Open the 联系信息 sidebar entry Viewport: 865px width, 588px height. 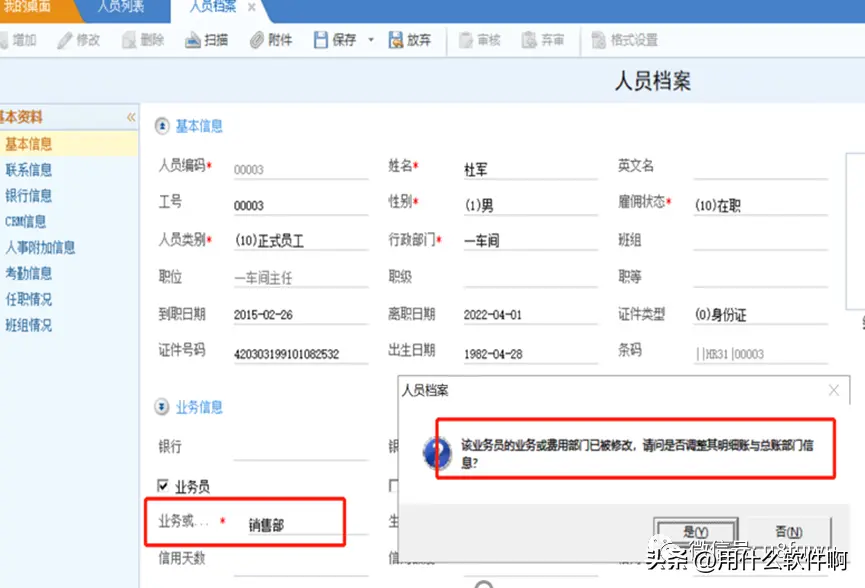pyautogui.click(x=30, y=169)
